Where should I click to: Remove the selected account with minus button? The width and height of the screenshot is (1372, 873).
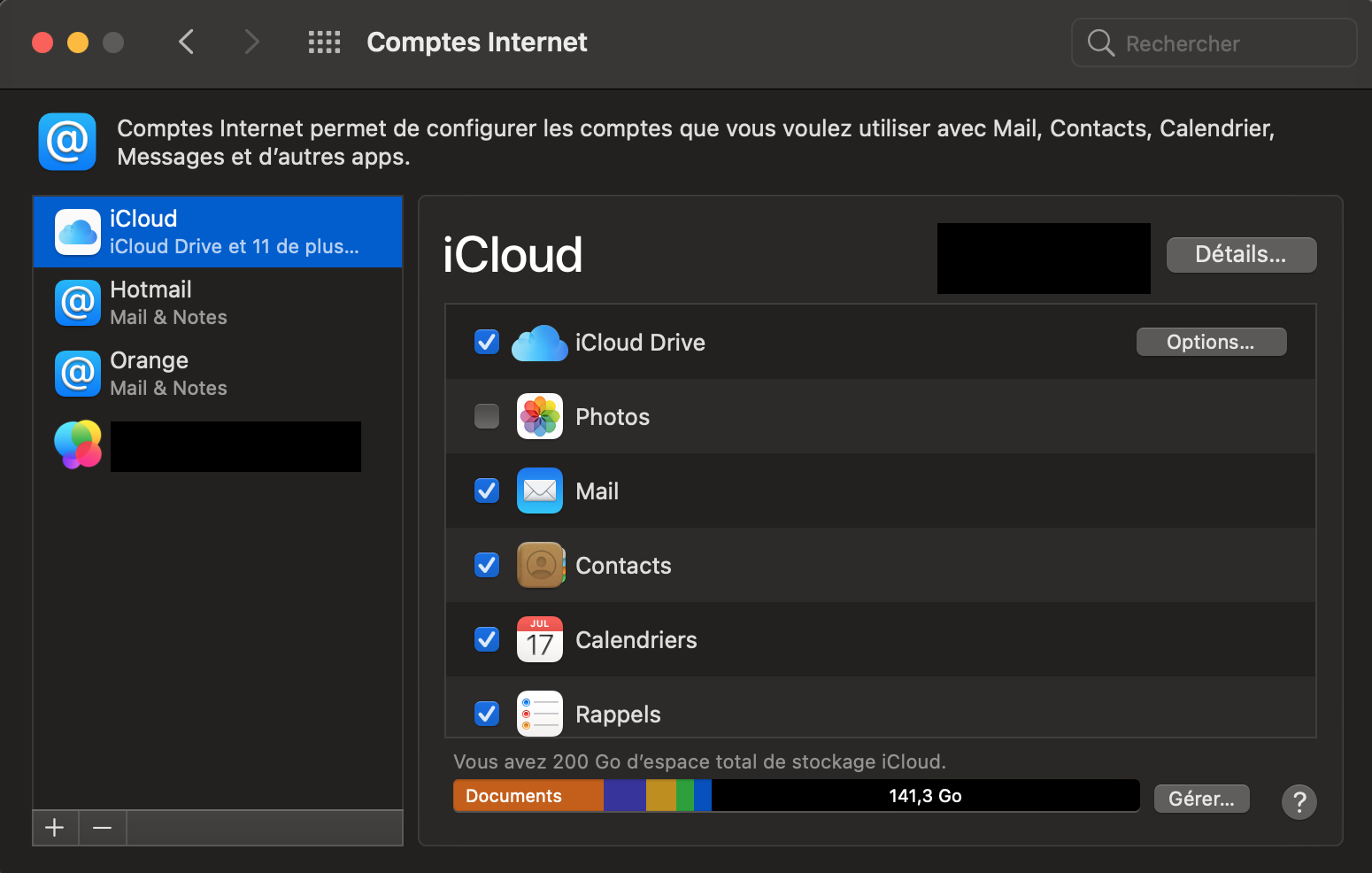click(x=103, y=828)
